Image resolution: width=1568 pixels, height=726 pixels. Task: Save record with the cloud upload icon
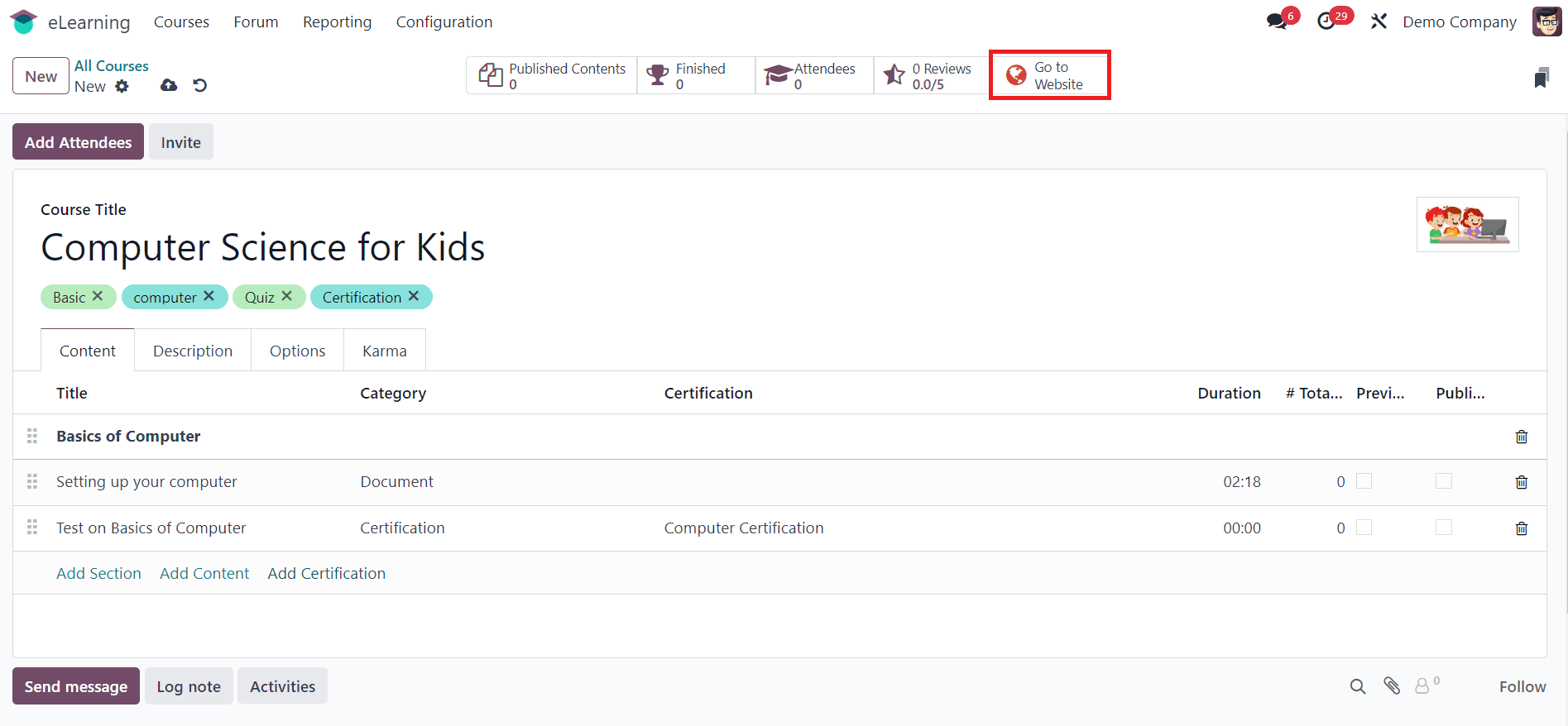click(x=169, y=85)
